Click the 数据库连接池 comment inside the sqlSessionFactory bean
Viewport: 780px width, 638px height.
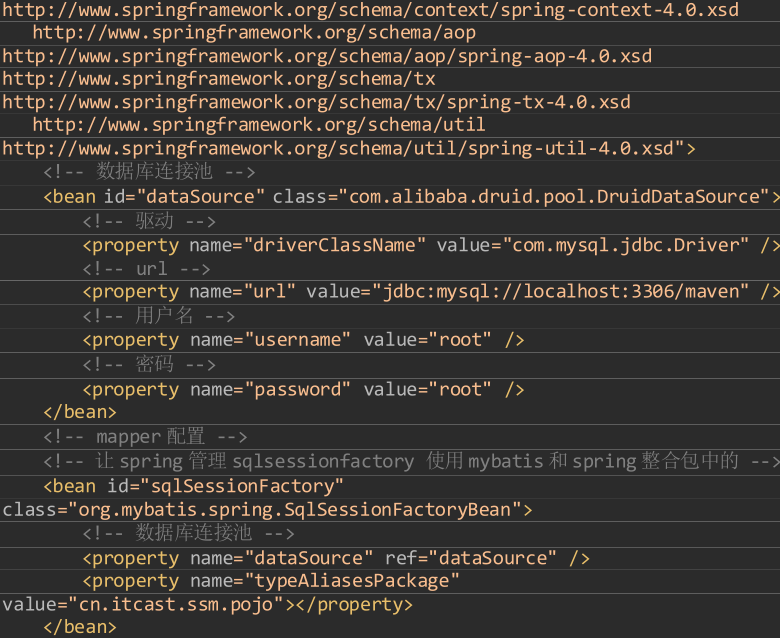(189, 534)
